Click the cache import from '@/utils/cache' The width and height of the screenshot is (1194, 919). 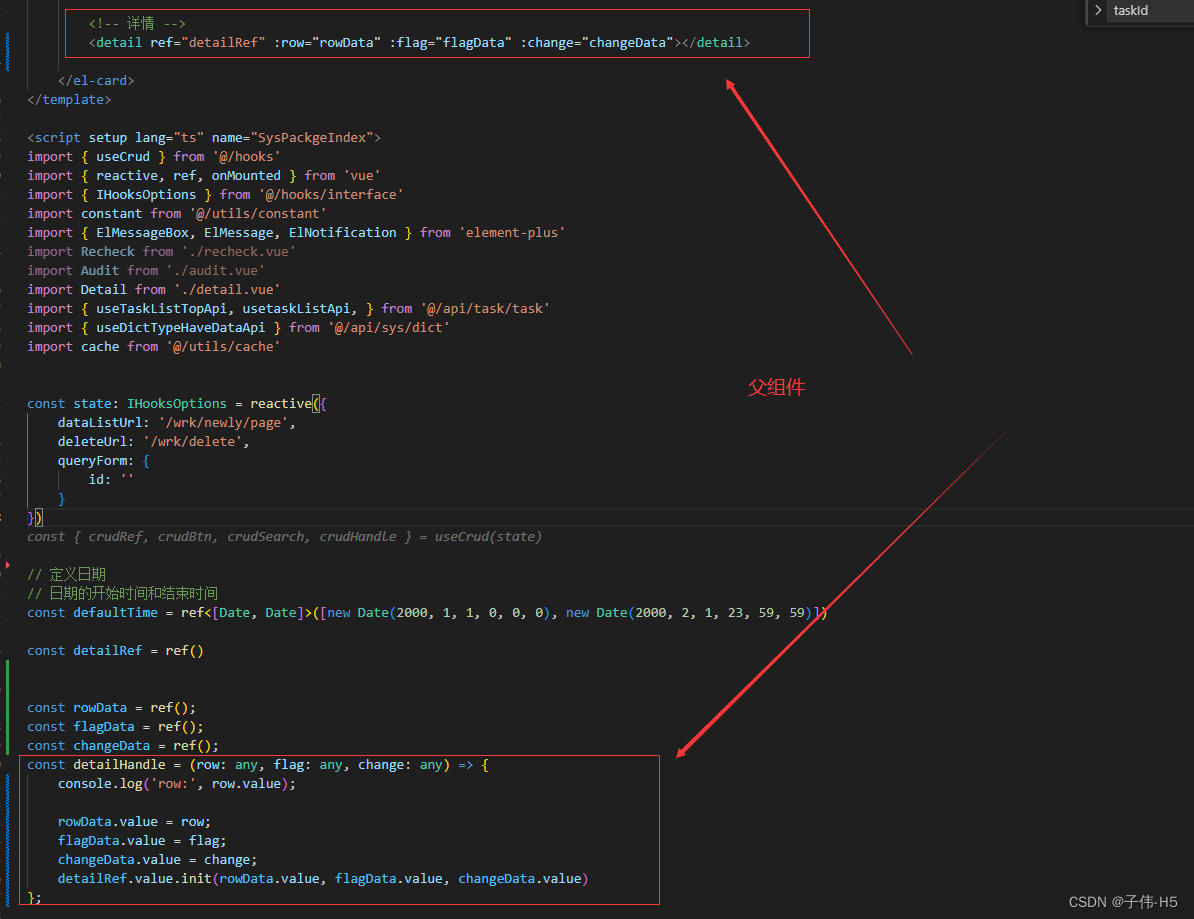point(154,346)
